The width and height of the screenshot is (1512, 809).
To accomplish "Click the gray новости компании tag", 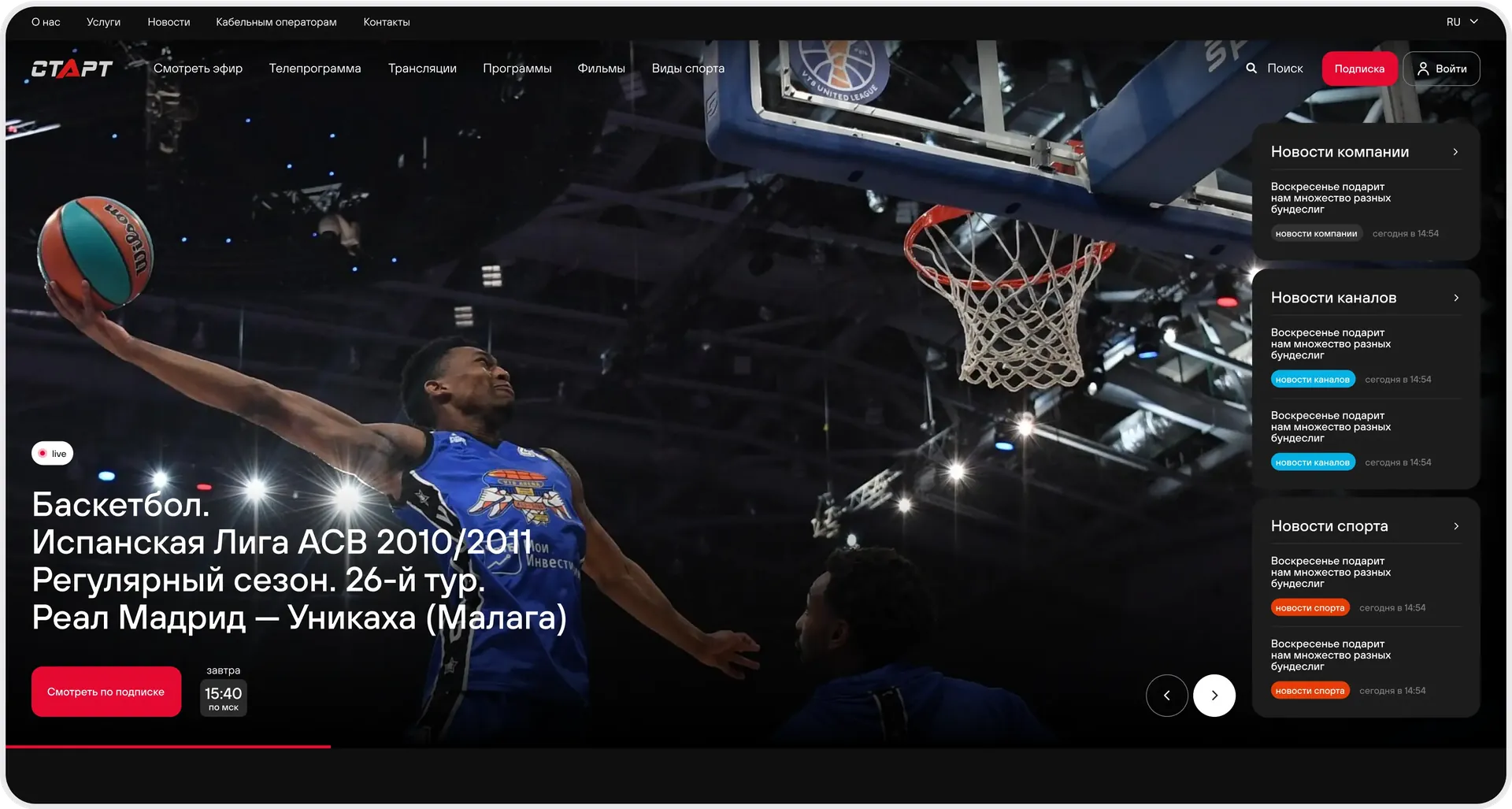I will coord(1316,234).
